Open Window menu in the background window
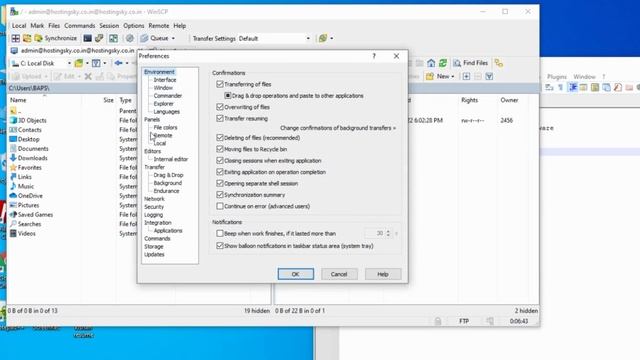The width and height of the screenshot is (640, 360). click(x=584, y=77)
